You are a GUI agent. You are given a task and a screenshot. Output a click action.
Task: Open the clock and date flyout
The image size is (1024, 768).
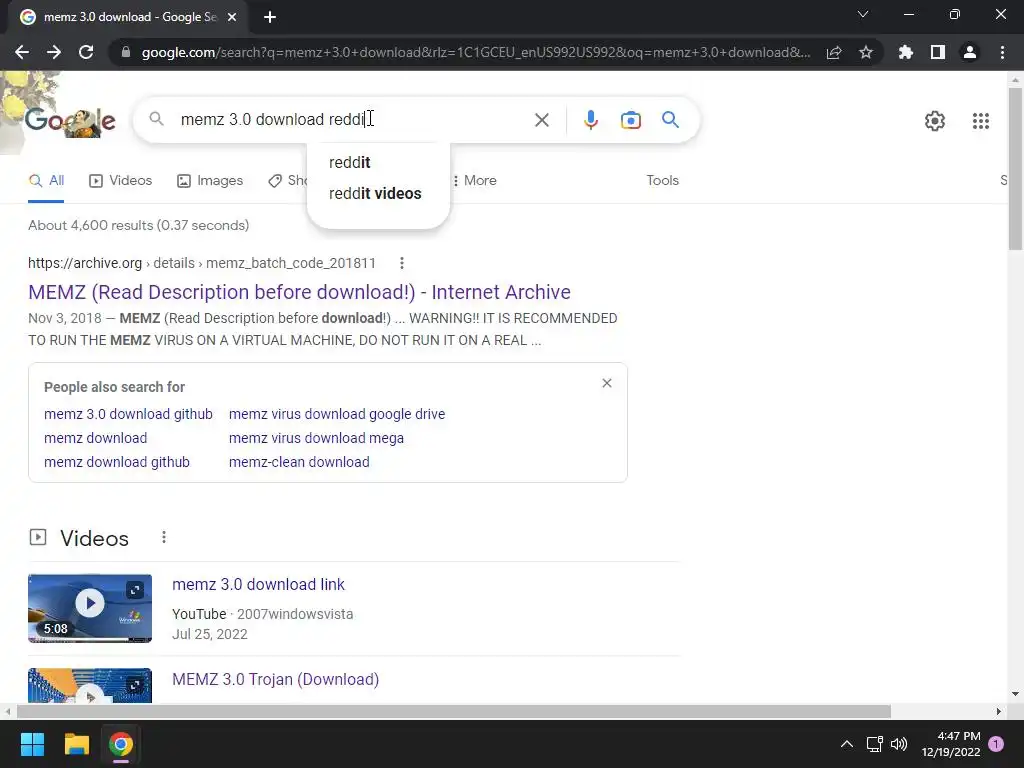[x=951, y=744]
